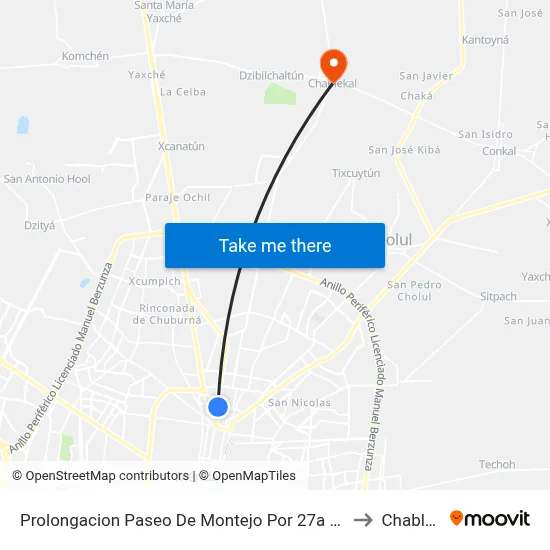Select the truncated Chabl... destination text
The width and height of the screenshot is (550, 550).
(x=409, y=520)
